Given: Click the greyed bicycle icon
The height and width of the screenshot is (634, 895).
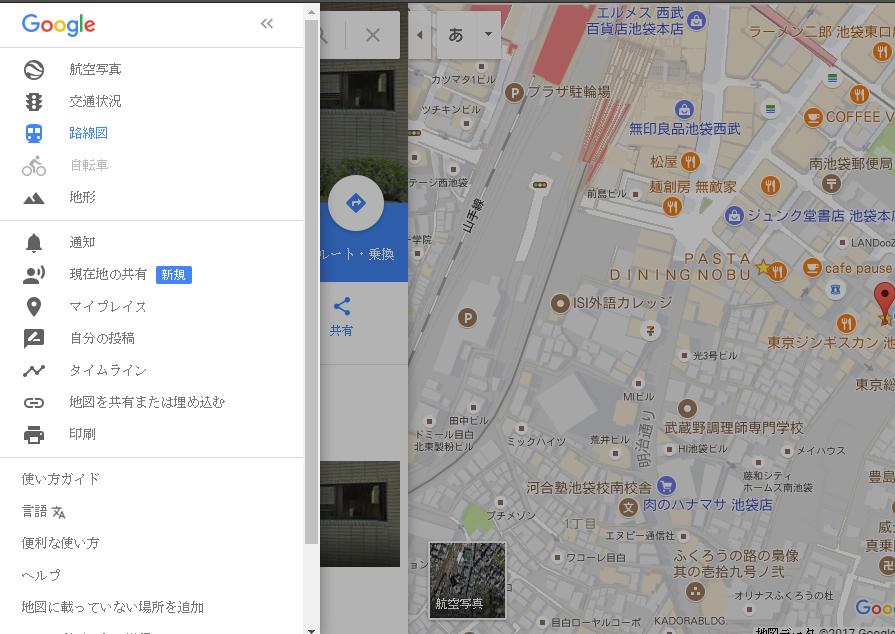Looking at the screenshot, I should tap(34, 165).
